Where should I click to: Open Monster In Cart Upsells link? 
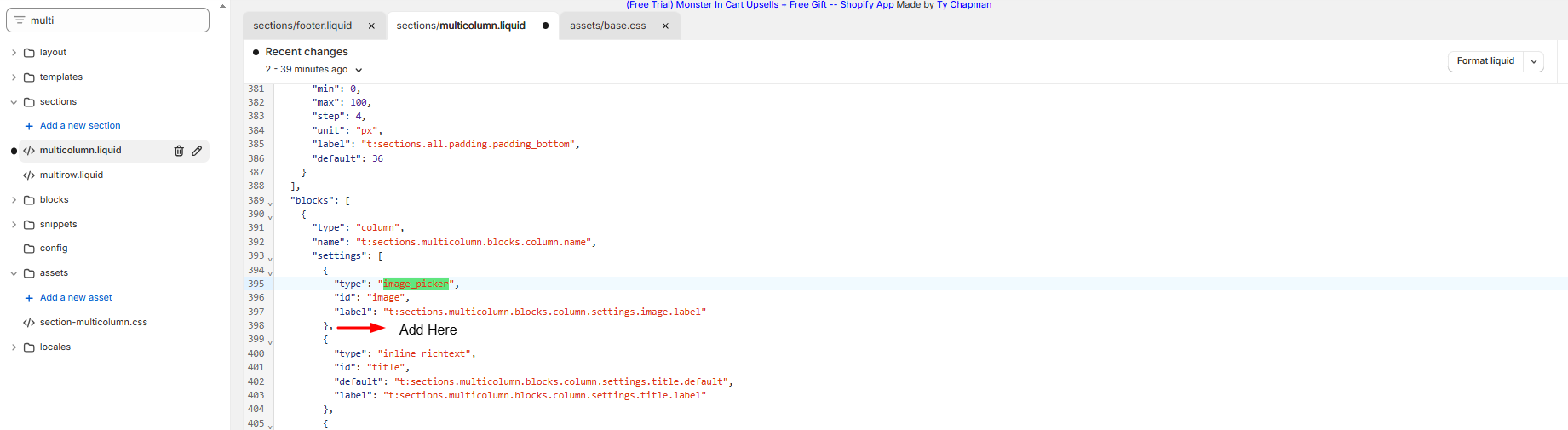[x=761, y=4]
